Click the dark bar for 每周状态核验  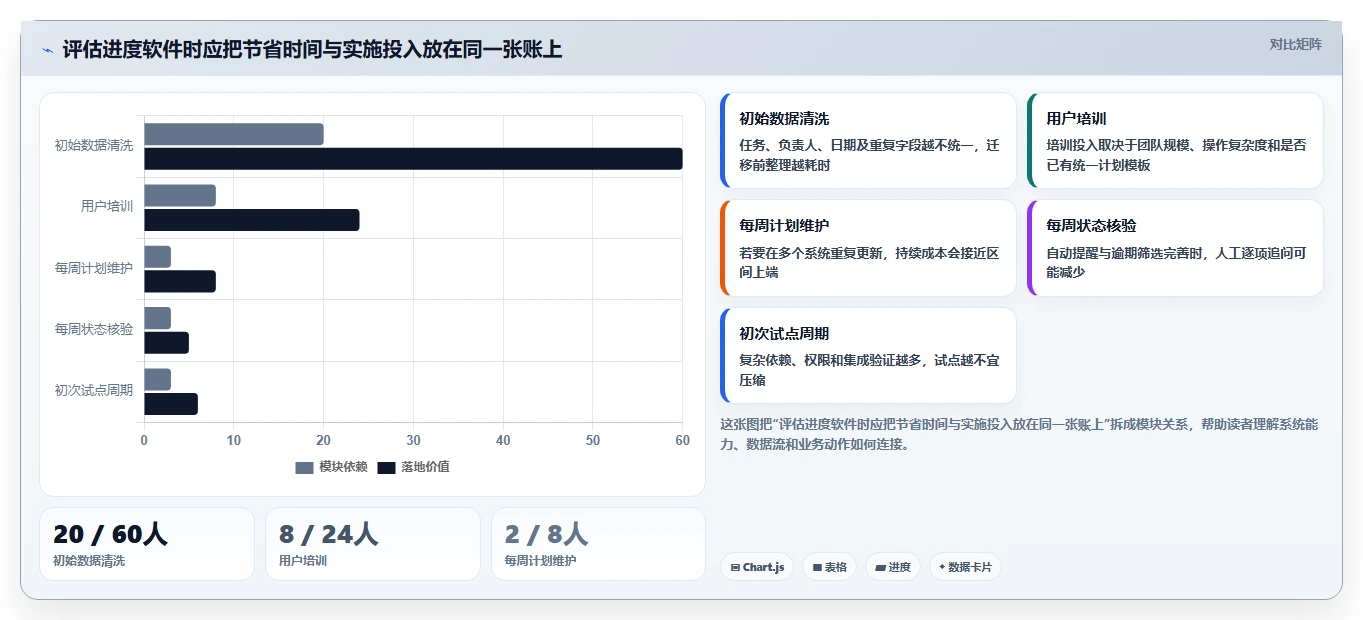(x=166, y=343)
